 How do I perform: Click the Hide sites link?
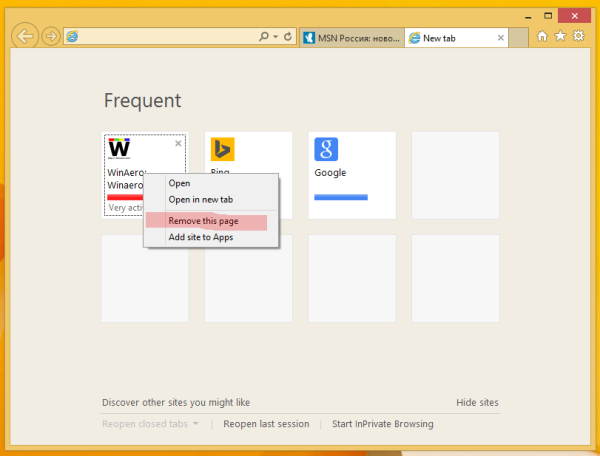click(477, 402)
